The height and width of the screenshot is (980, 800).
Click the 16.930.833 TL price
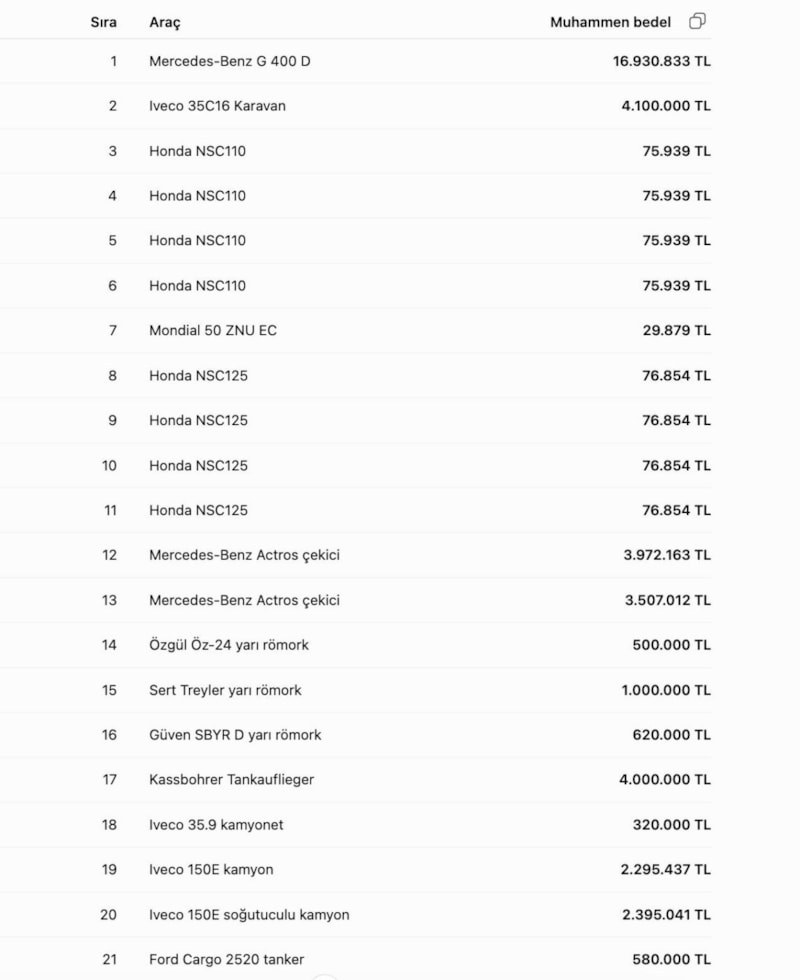[x=661, y=61]
